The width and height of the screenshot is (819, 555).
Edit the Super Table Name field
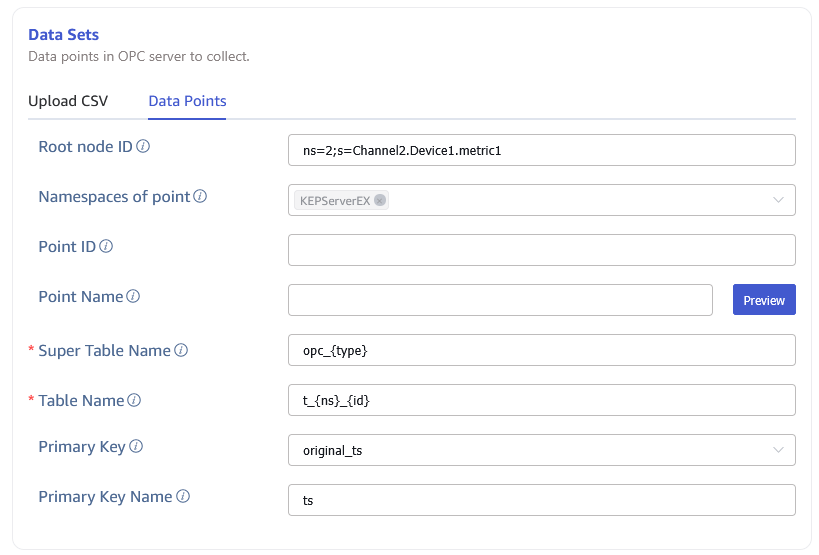(x=541, y=350)
